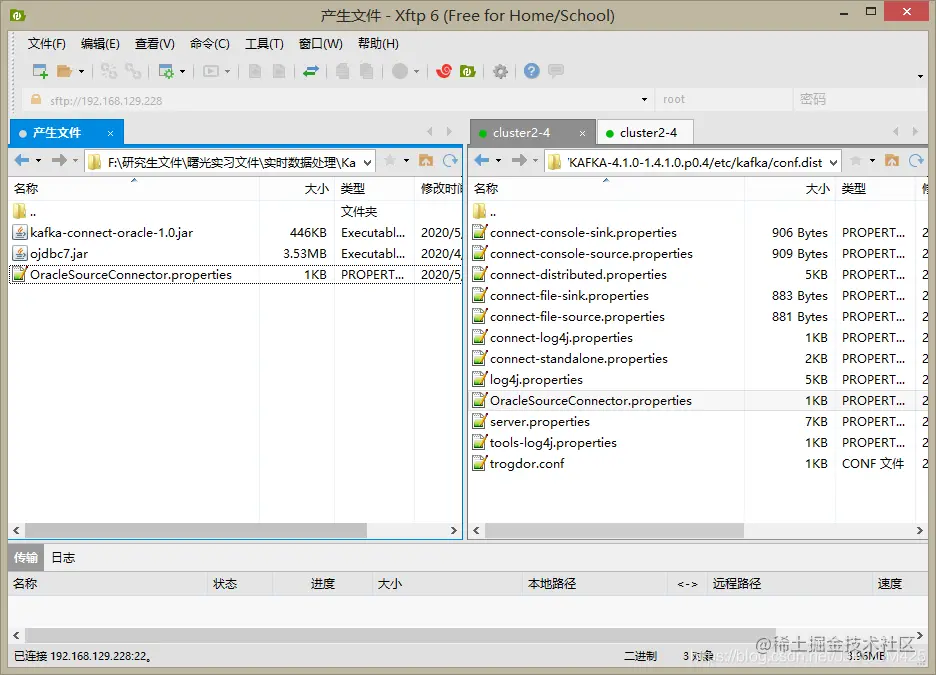Viewport: 936px width, 675px height.
Task: Open the parent folder in remote pane
Action: 484,211
